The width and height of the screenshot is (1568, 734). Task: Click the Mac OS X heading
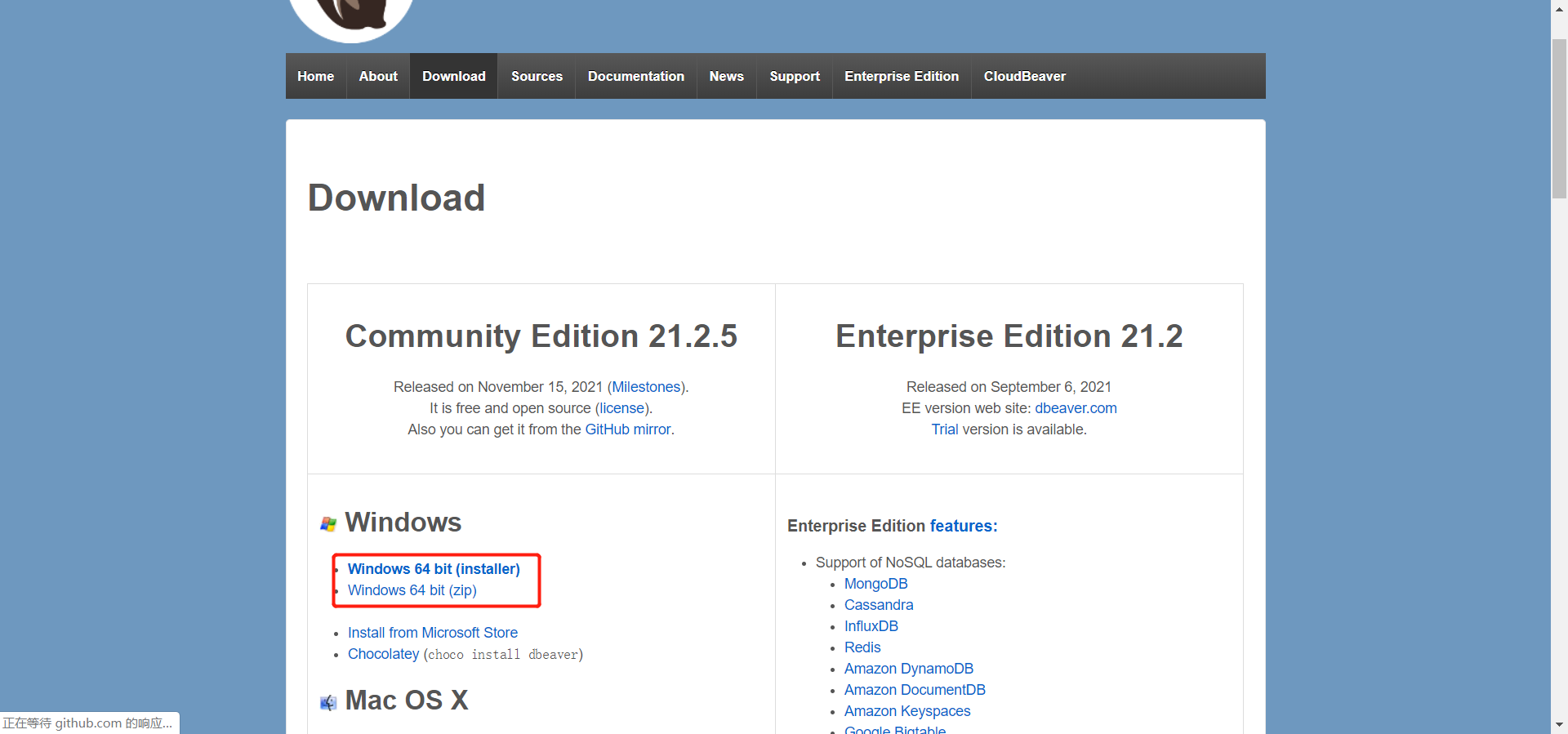pos(407,701)
